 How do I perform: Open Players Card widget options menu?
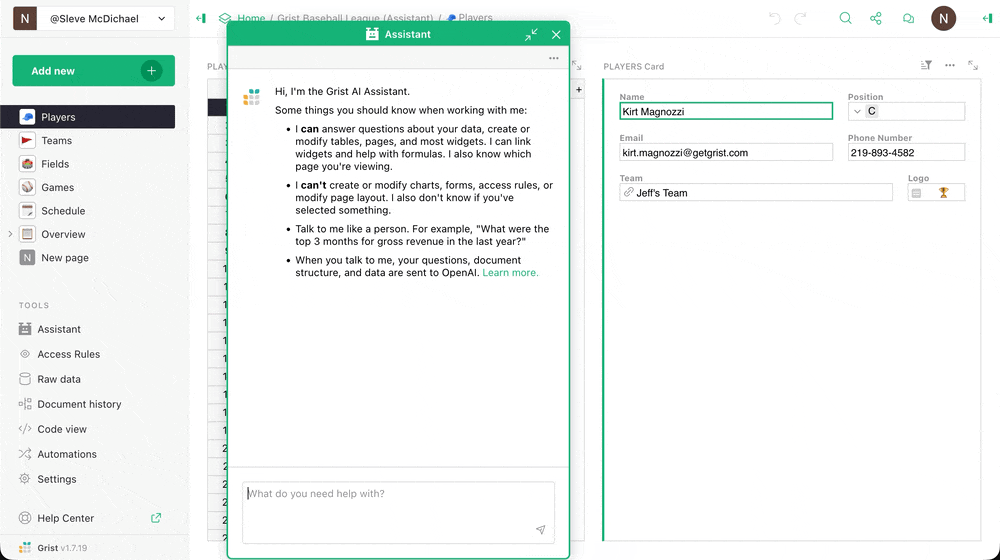pyautogui.click(x=950, y=65)
